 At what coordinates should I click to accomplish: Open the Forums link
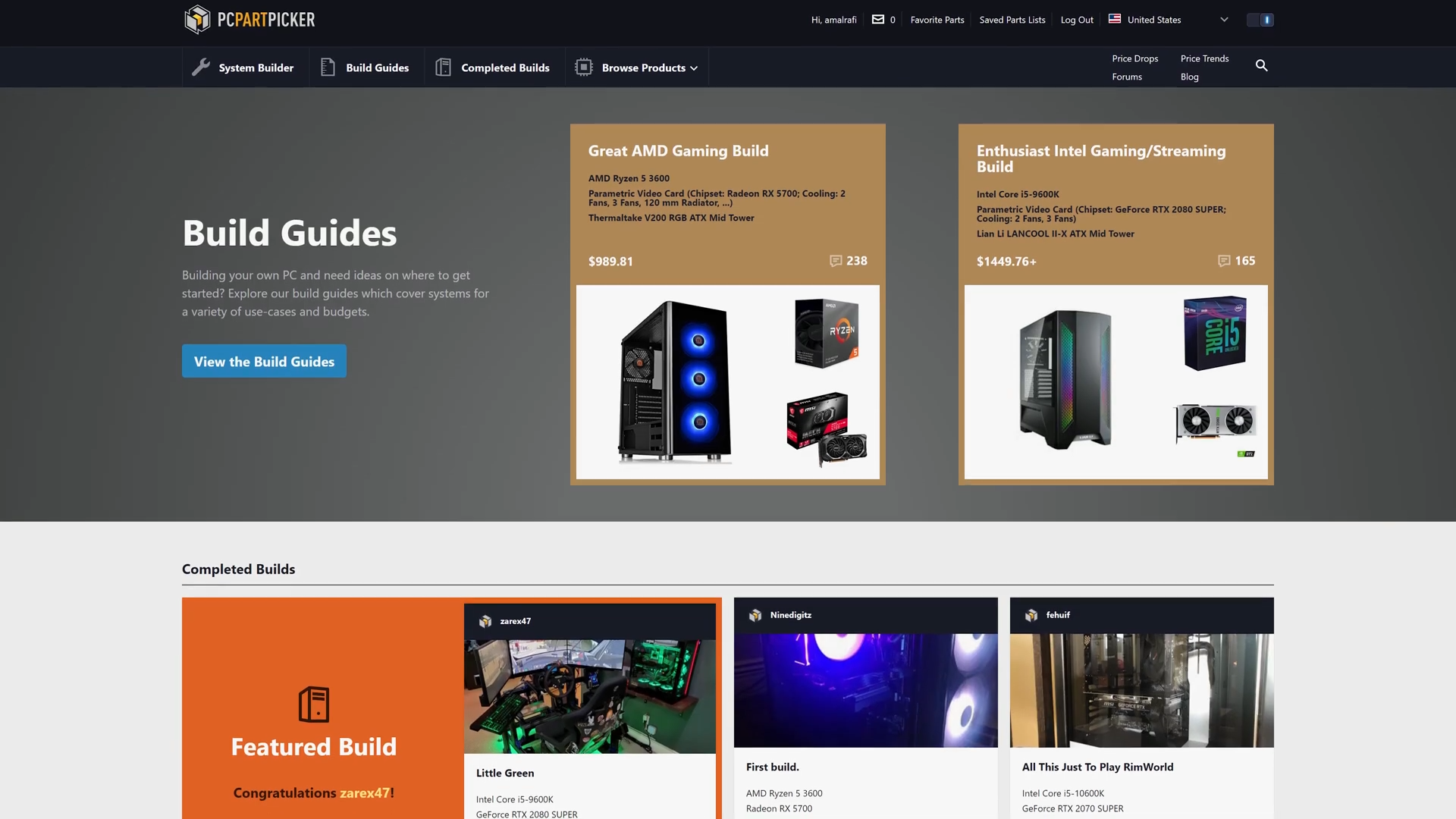tap(1126, 77)
